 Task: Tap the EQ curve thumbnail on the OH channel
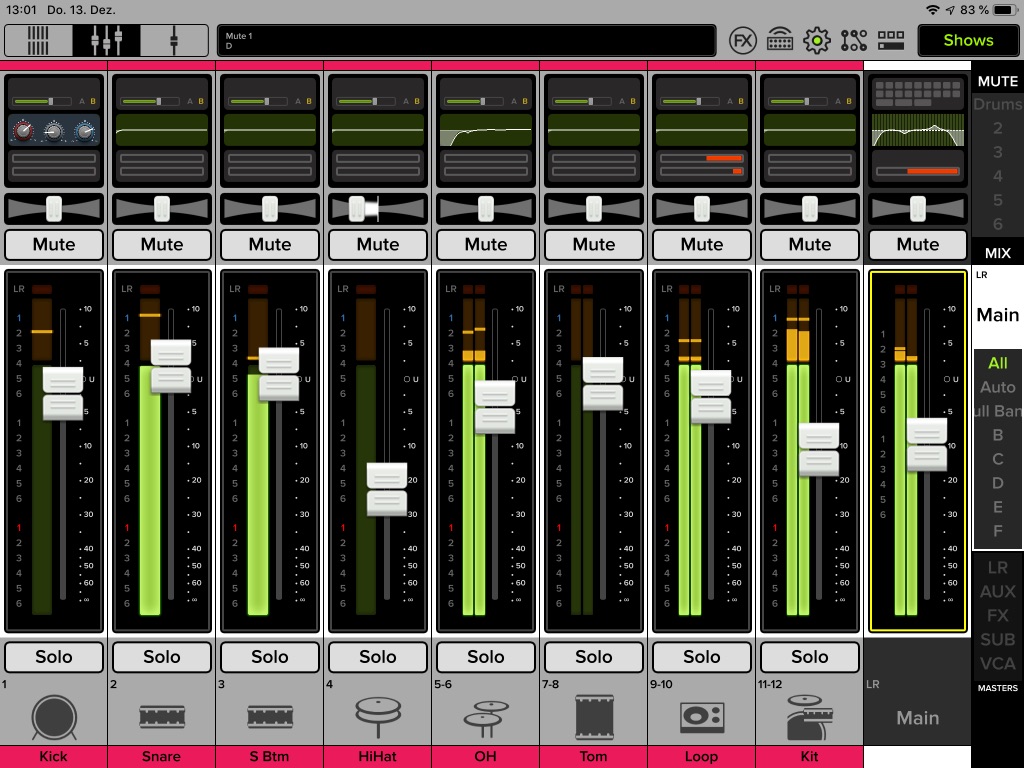coord(485,130)
